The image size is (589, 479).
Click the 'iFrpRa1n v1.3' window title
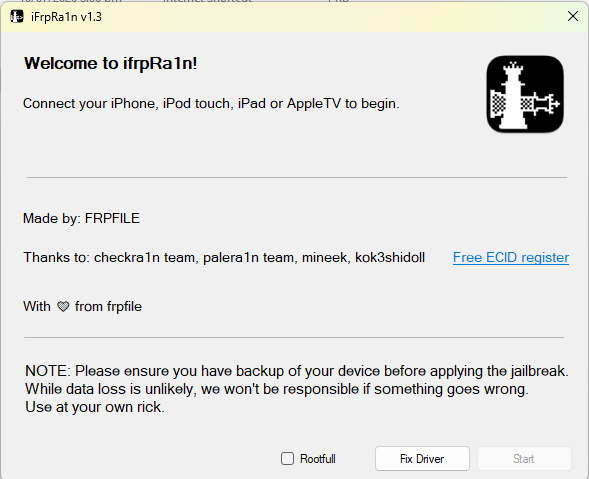click(x=66, y=17)
